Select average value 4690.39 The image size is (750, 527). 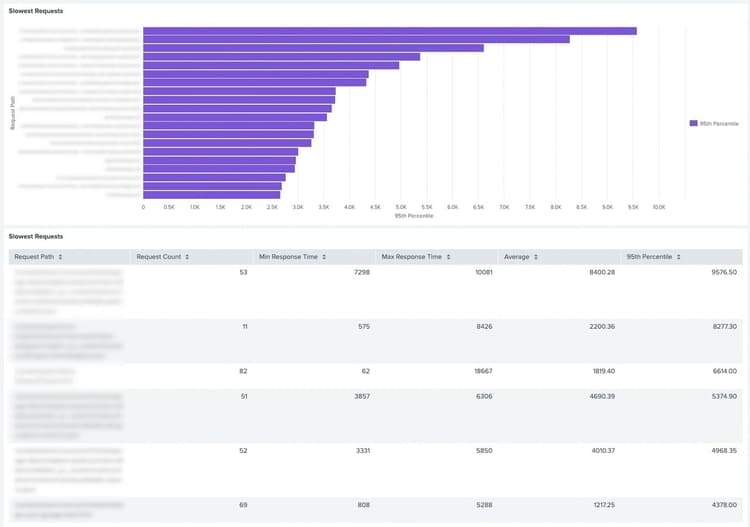602,396
